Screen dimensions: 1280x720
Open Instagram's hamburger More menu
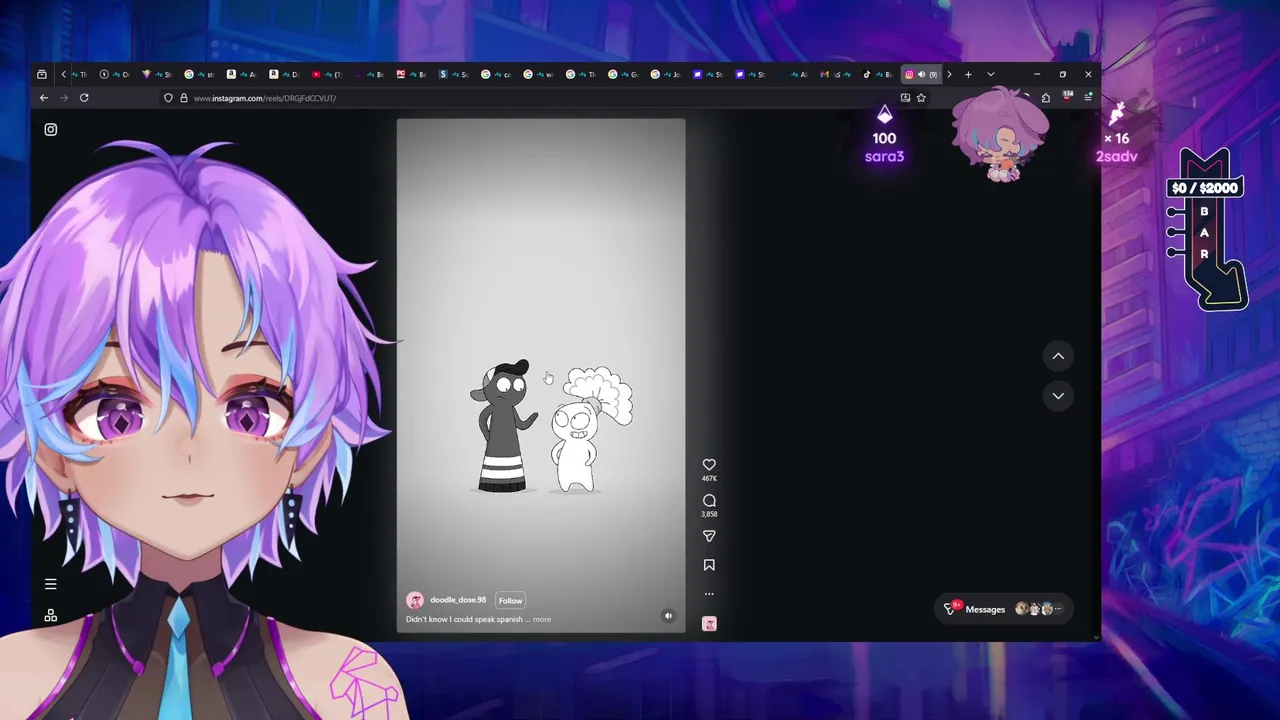click(51, 584)
